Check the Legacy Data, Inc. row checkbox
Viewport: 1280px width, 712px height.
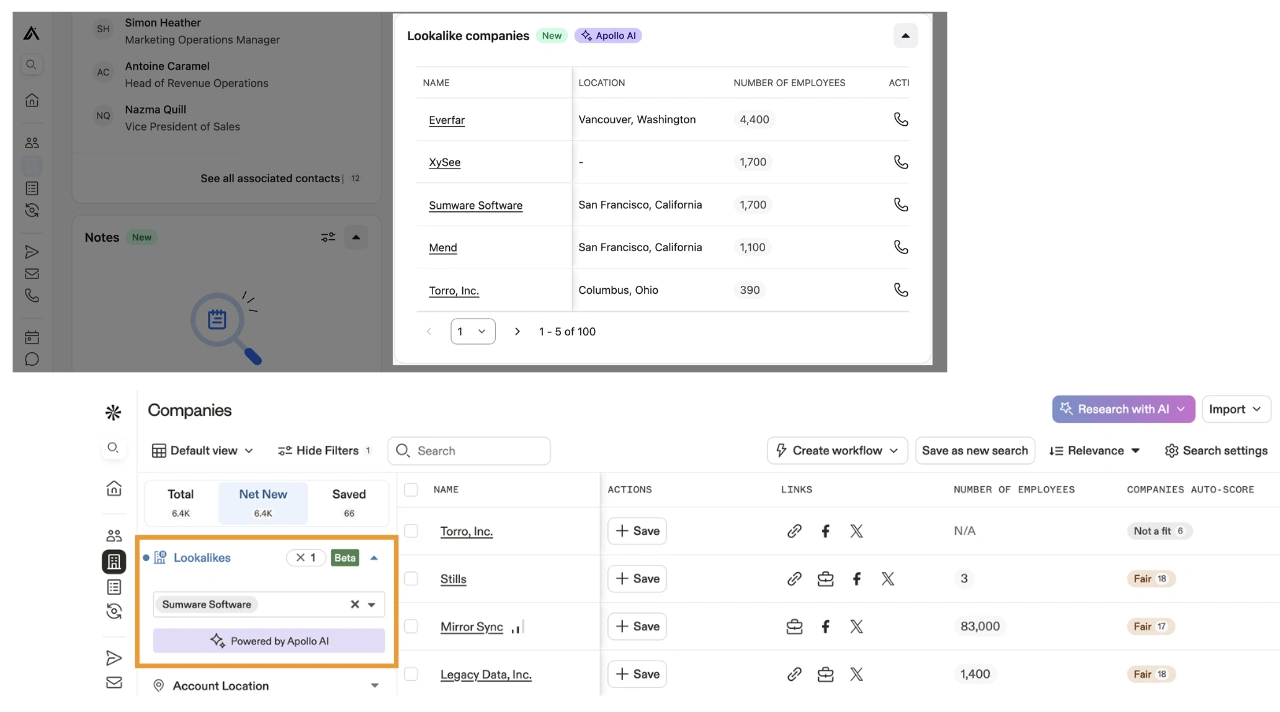[x=411, y=674]
